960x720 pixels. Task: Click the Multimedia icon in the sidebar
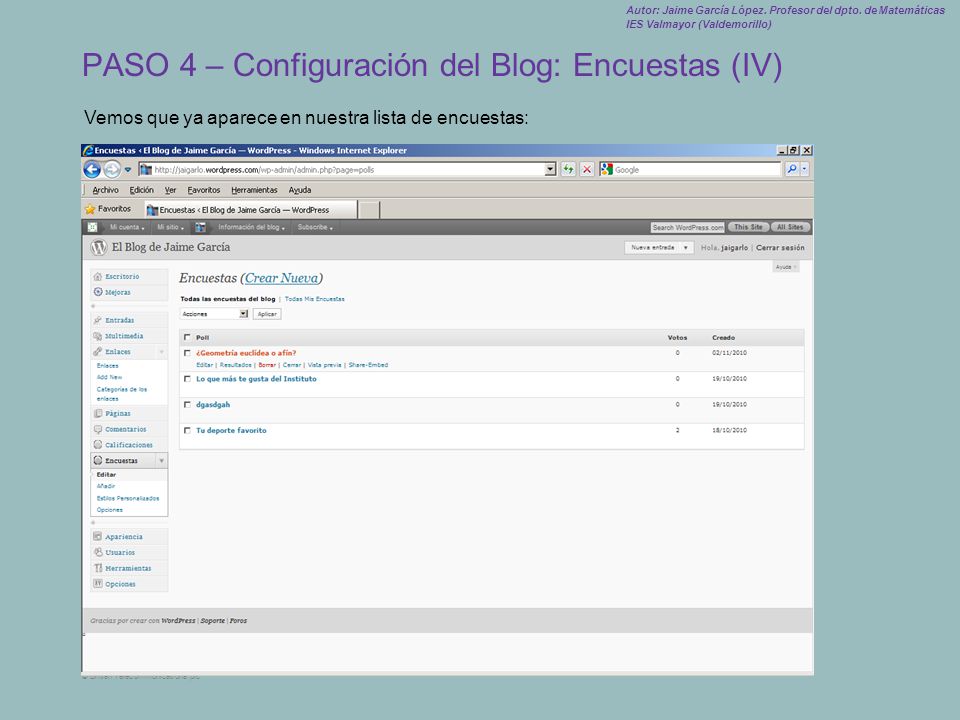click(x=97, y=336)
